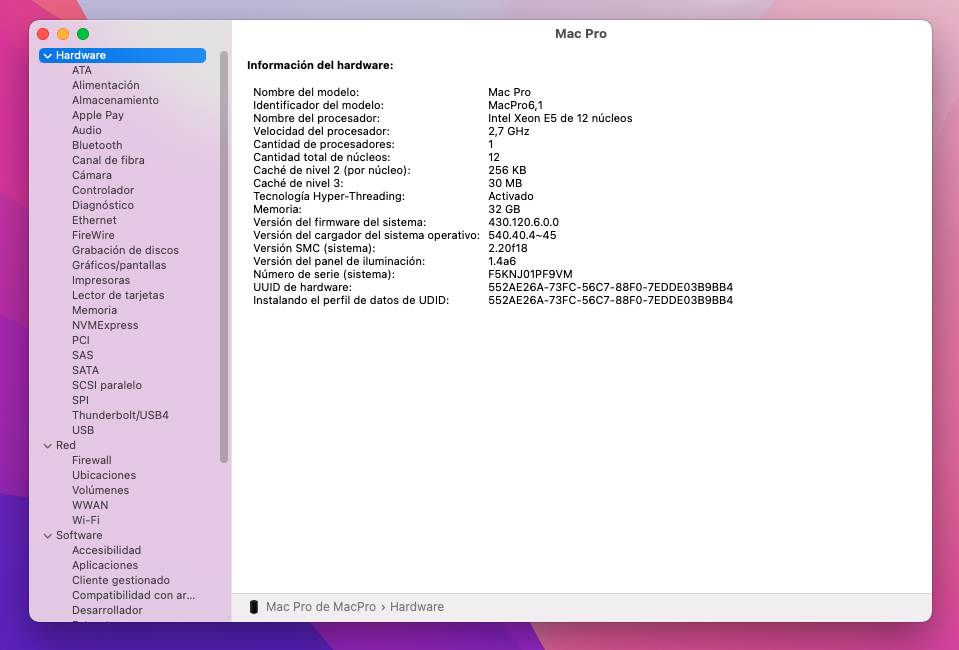This screenshot has height=650, width=959.
Task: Open Desarrollador in the sidebar
Action: click(107, 610)
